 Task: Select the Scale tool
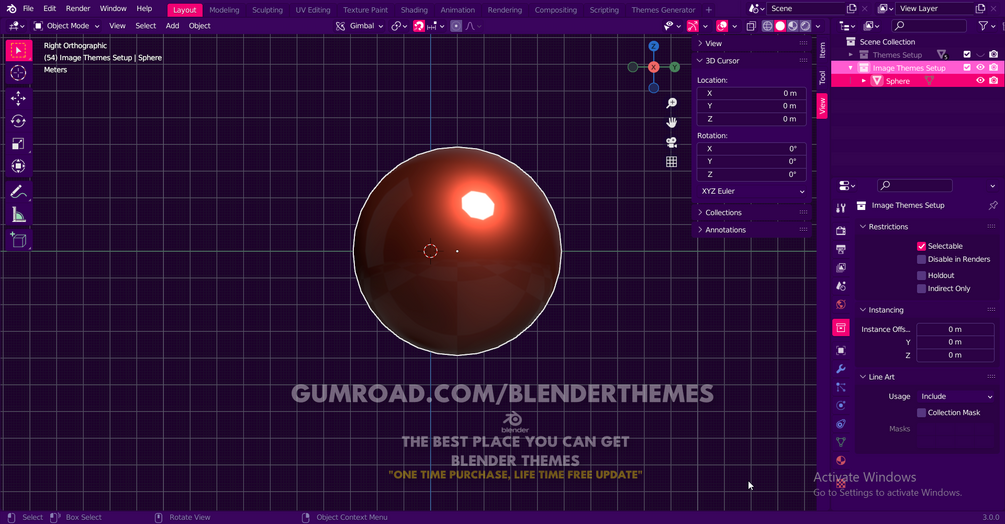click(x=19, y=143)
